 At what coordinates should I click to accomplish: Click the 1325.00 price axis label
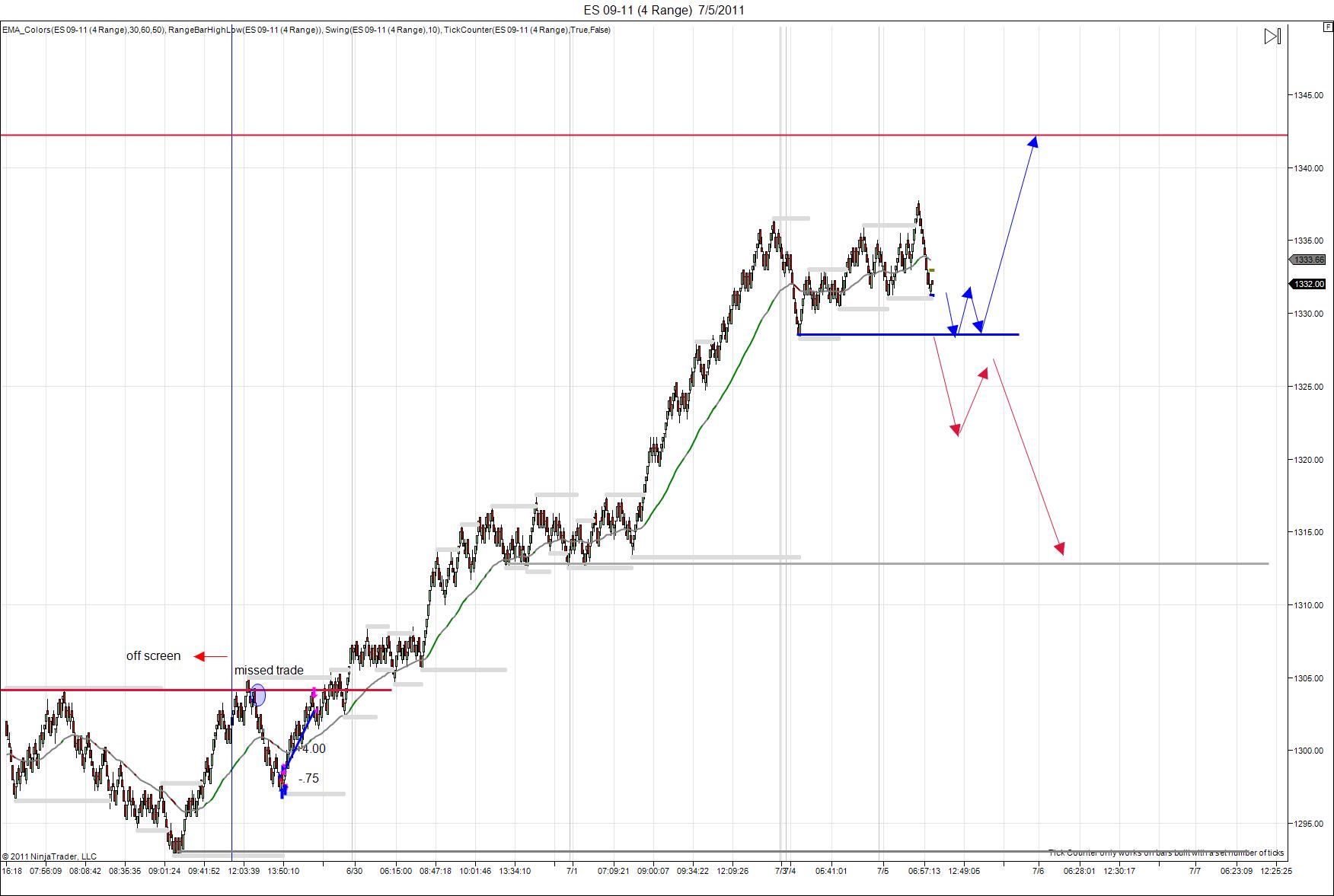click(1310, 387)
